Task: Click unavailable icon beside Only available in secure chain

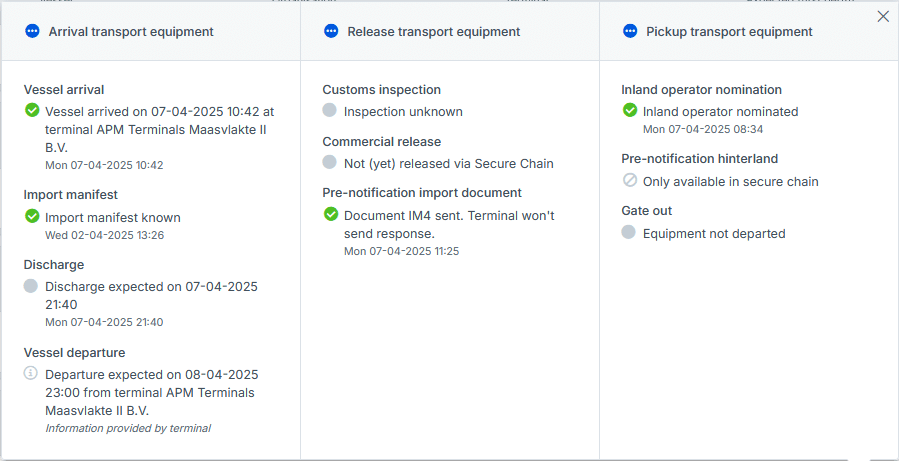Action: (630, 181)
